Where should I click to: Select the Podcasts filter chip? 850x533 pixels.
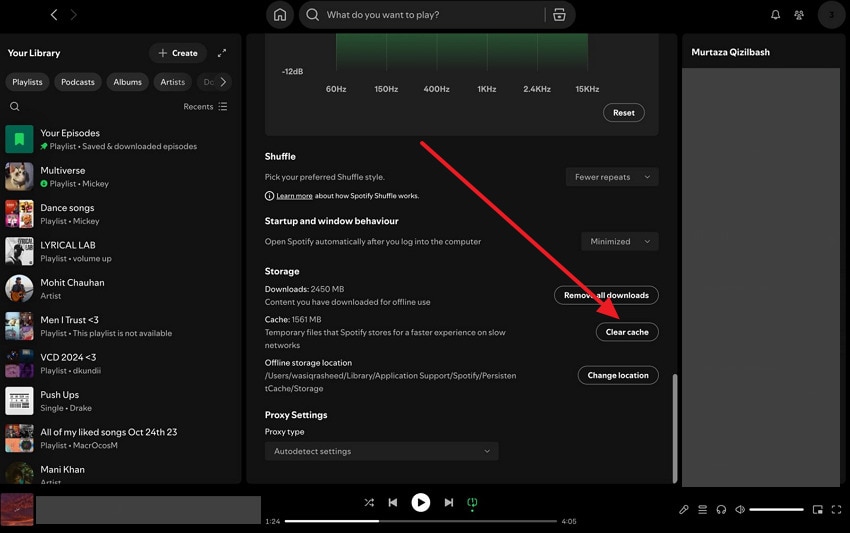78,82
